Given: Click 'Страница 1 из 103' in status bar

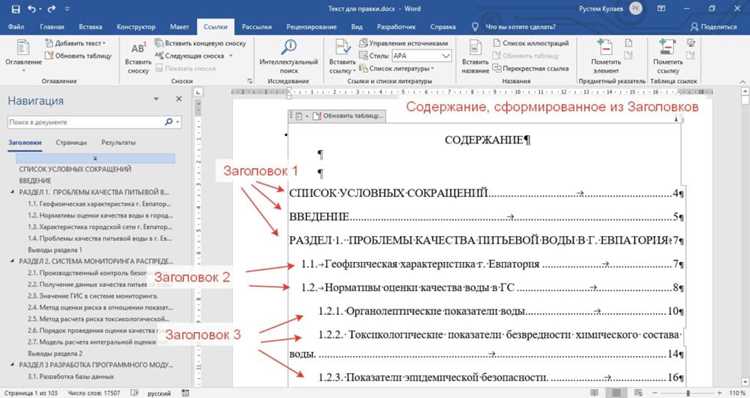Looking at the screenshot, I should [x=30, y=393].
